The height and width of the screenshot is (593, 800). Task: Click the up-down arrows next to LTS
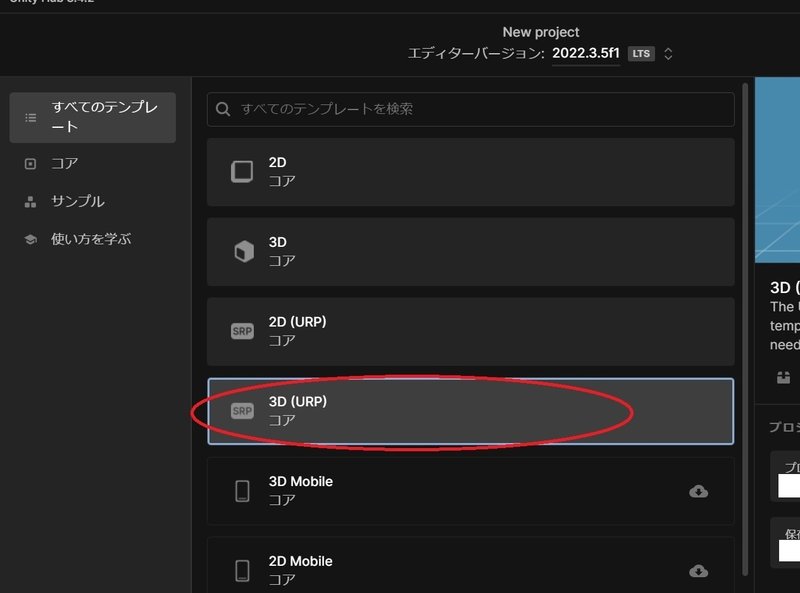[668, 54]
